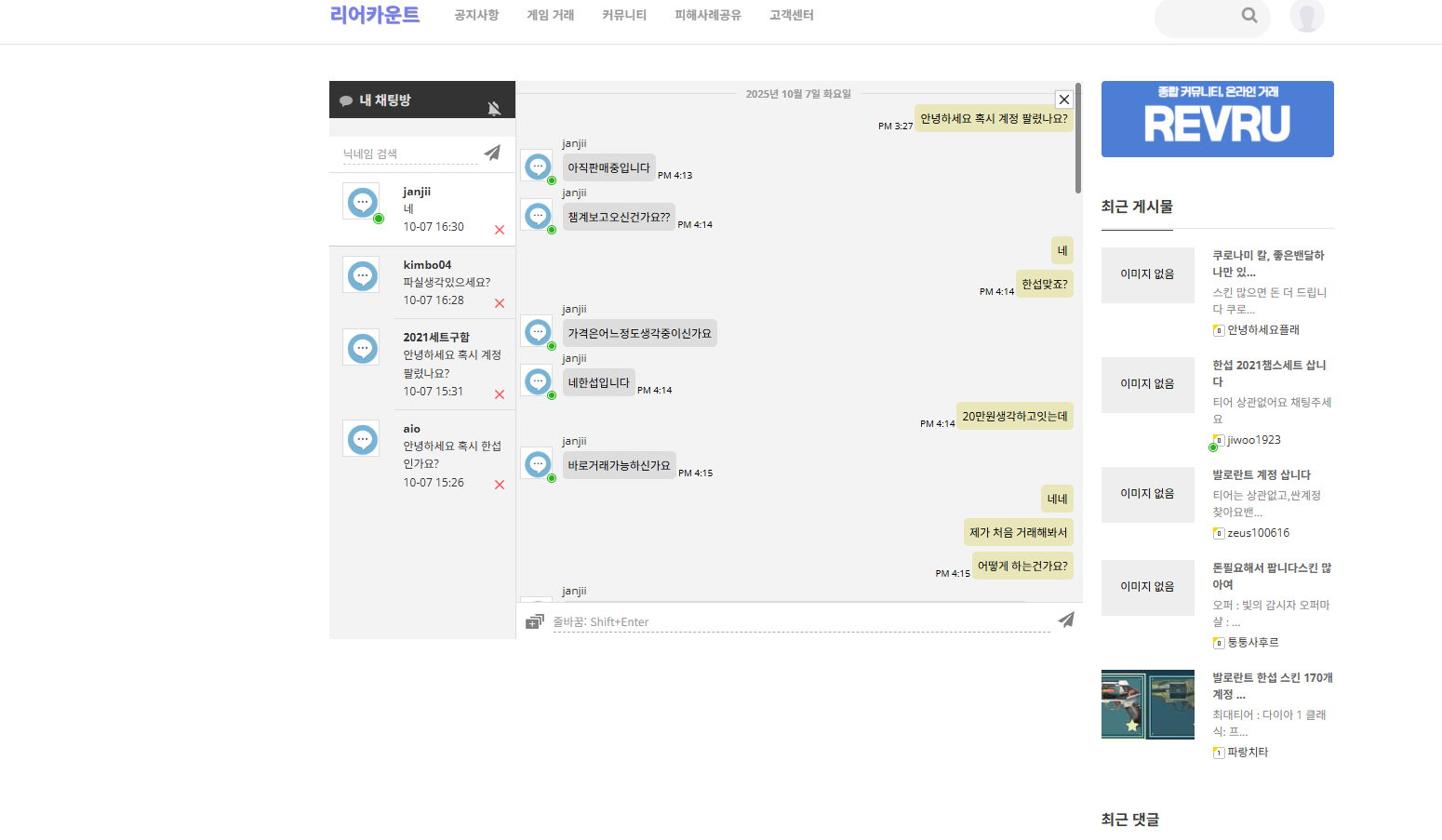Viewport: 1442px width, 840px height.
Task: Open the post 발로란트 계정 삽니다
Action: [1261, 474]
